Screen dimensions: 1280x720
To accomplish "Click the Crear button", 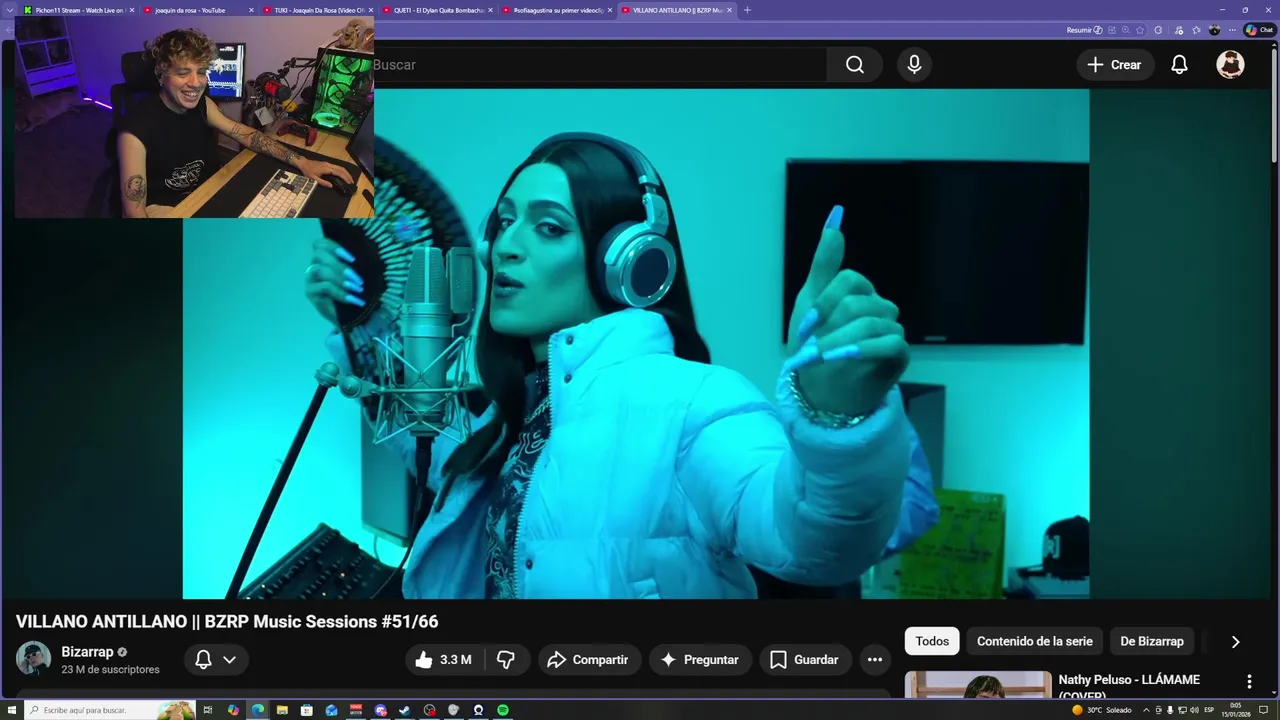I will [x=1115, y=65].
